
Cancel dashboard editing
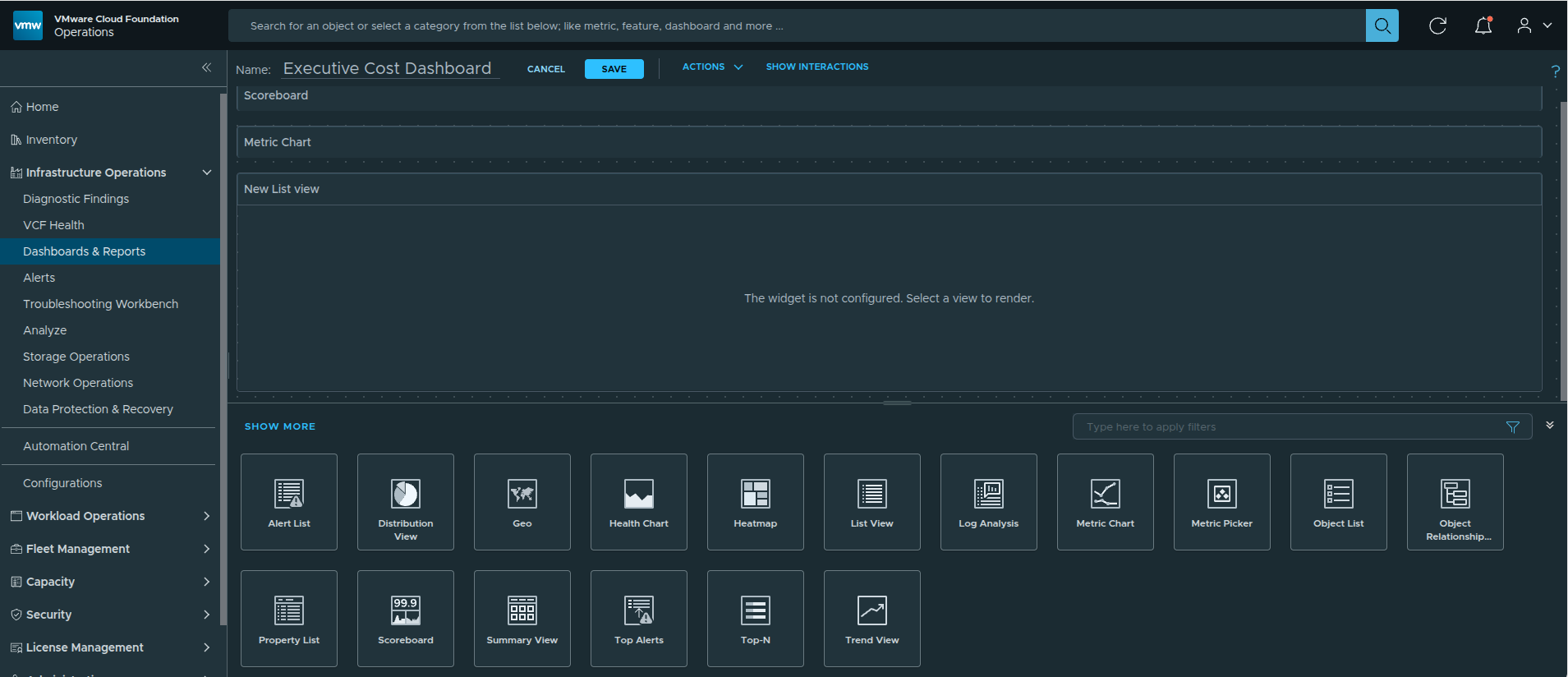coord(546,69)
